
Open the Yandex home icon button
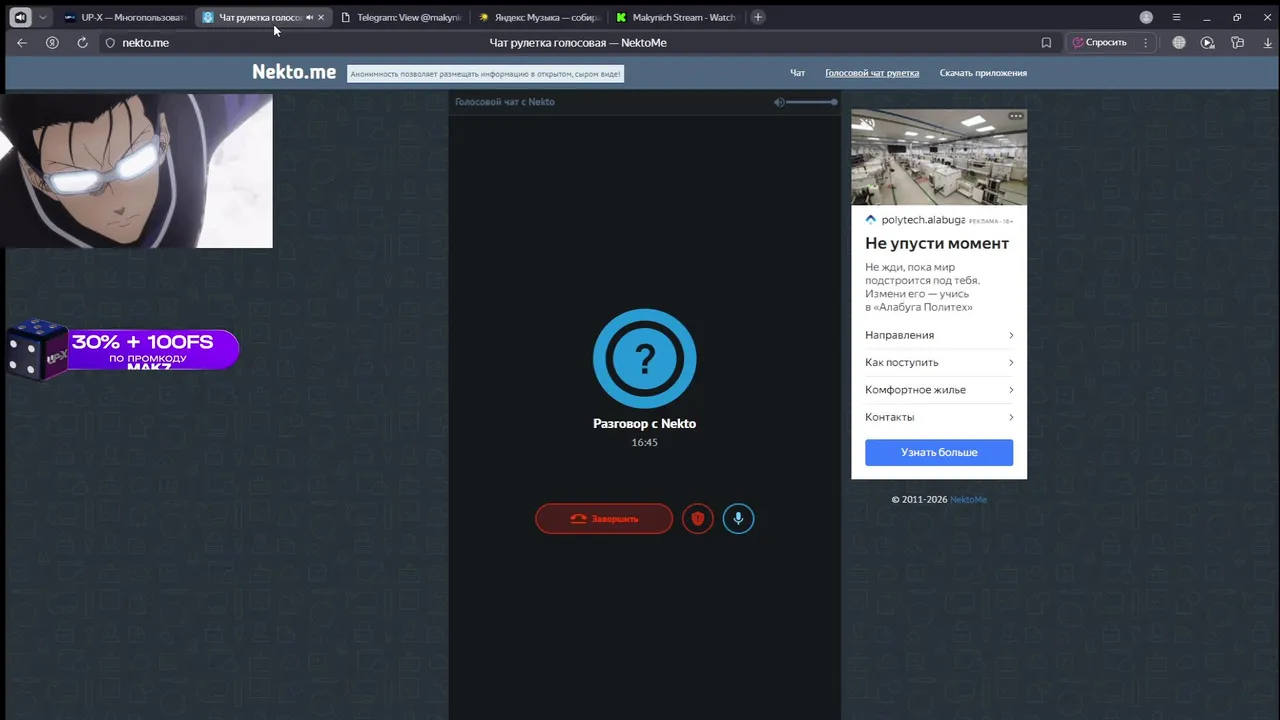[52, 43]
